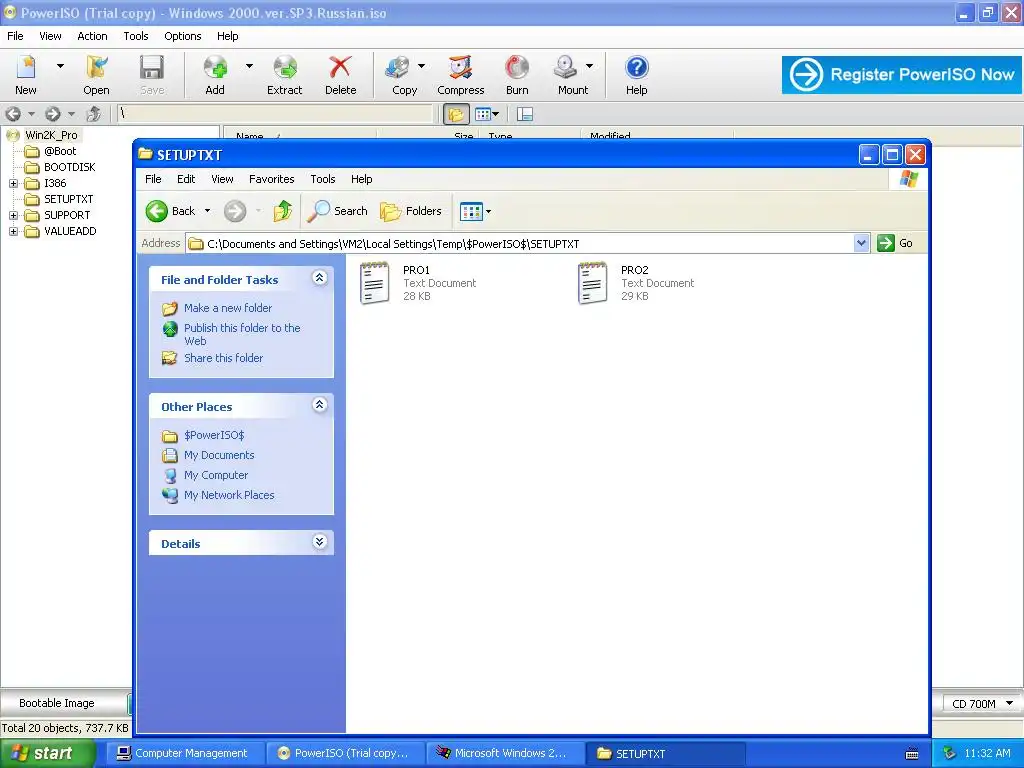The height and width of the screenshot is (768, 1024).
Task: Click Publish this folder to the Web
Action: click(242, 334)
